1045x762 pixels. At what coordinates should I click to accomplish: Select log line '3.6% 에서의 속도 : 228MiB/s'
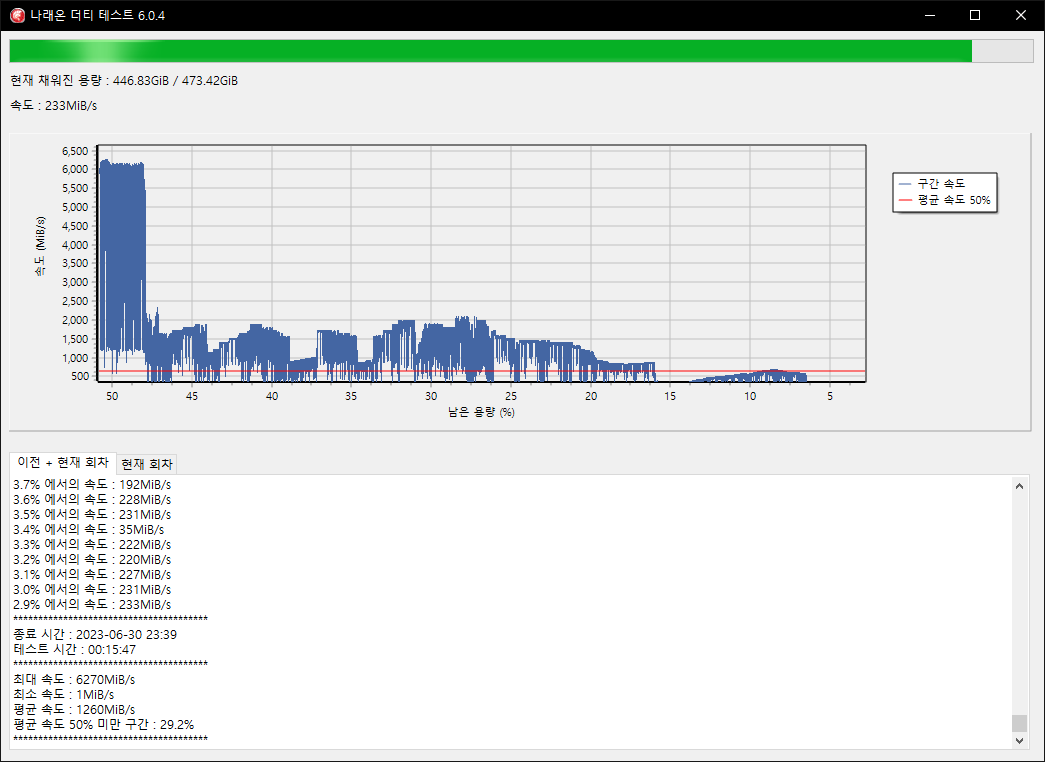(x=92, y=499)
